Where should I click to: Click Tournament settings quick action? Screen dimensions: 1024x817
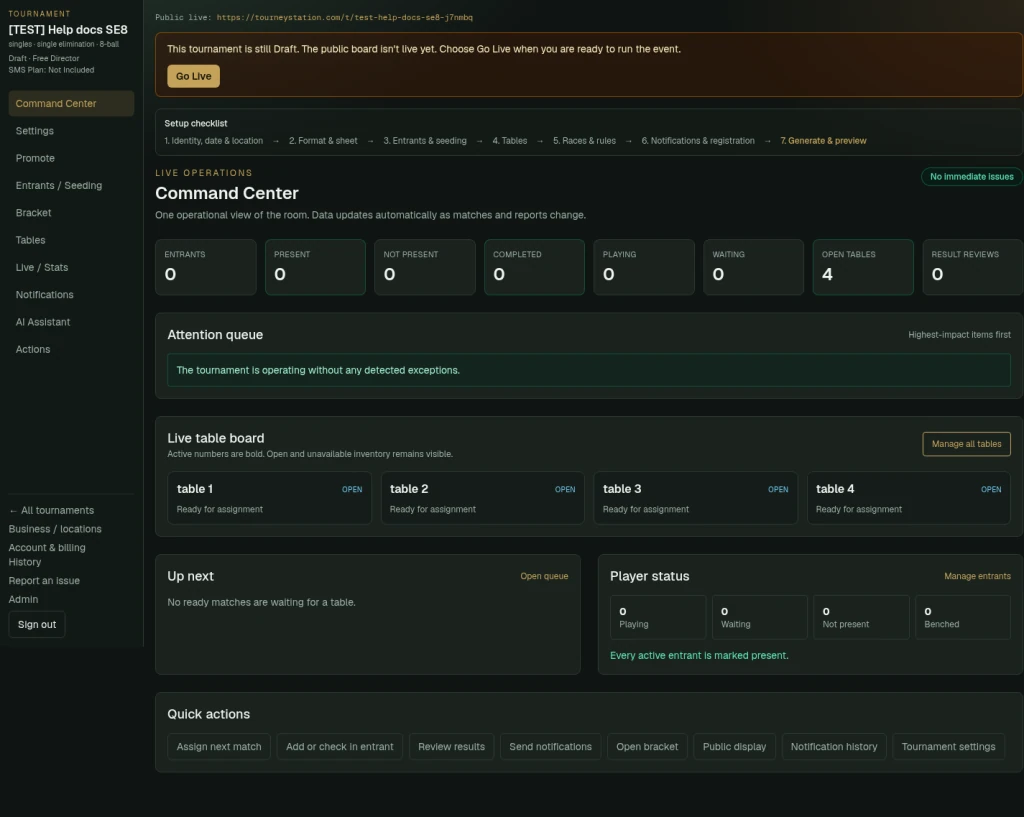948,746
